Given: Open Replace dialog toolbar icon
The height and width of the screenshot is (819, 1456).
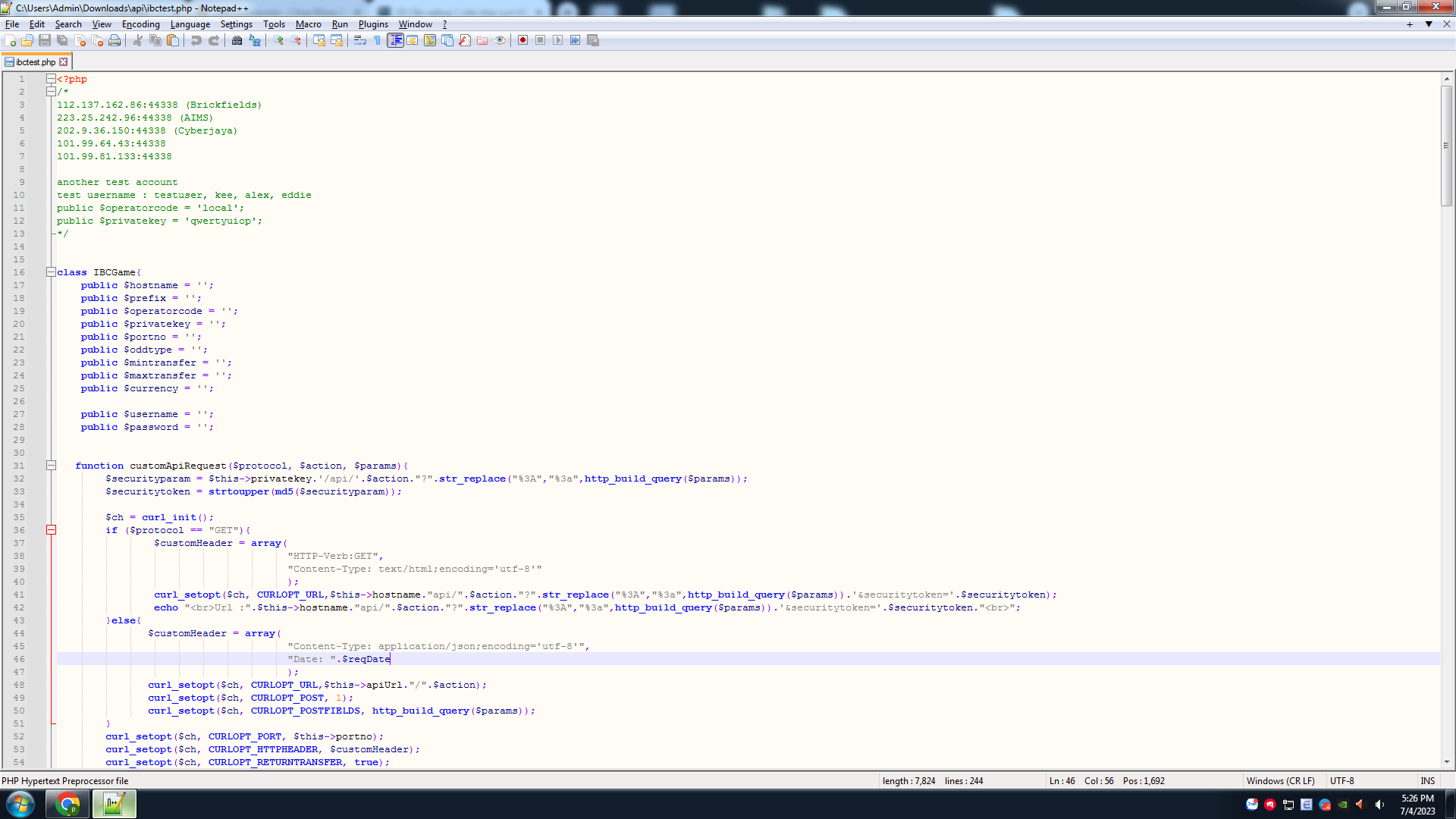Looking at the screenshot, I should click(255, 40).
